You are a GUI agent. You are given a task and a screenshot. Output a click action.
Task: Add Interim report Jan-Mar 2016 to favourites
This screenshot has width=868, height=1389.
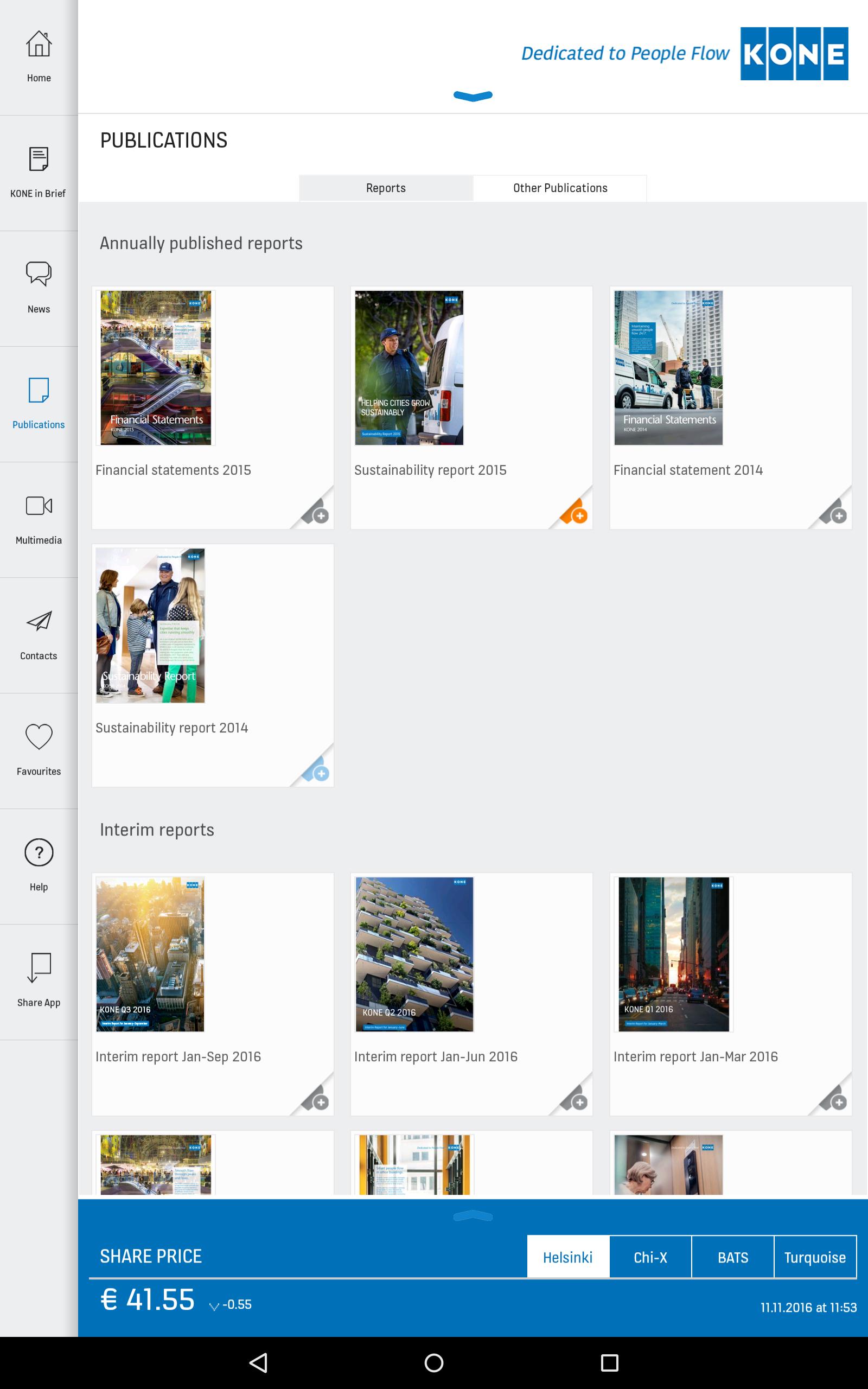click(x=834, y=1099)
